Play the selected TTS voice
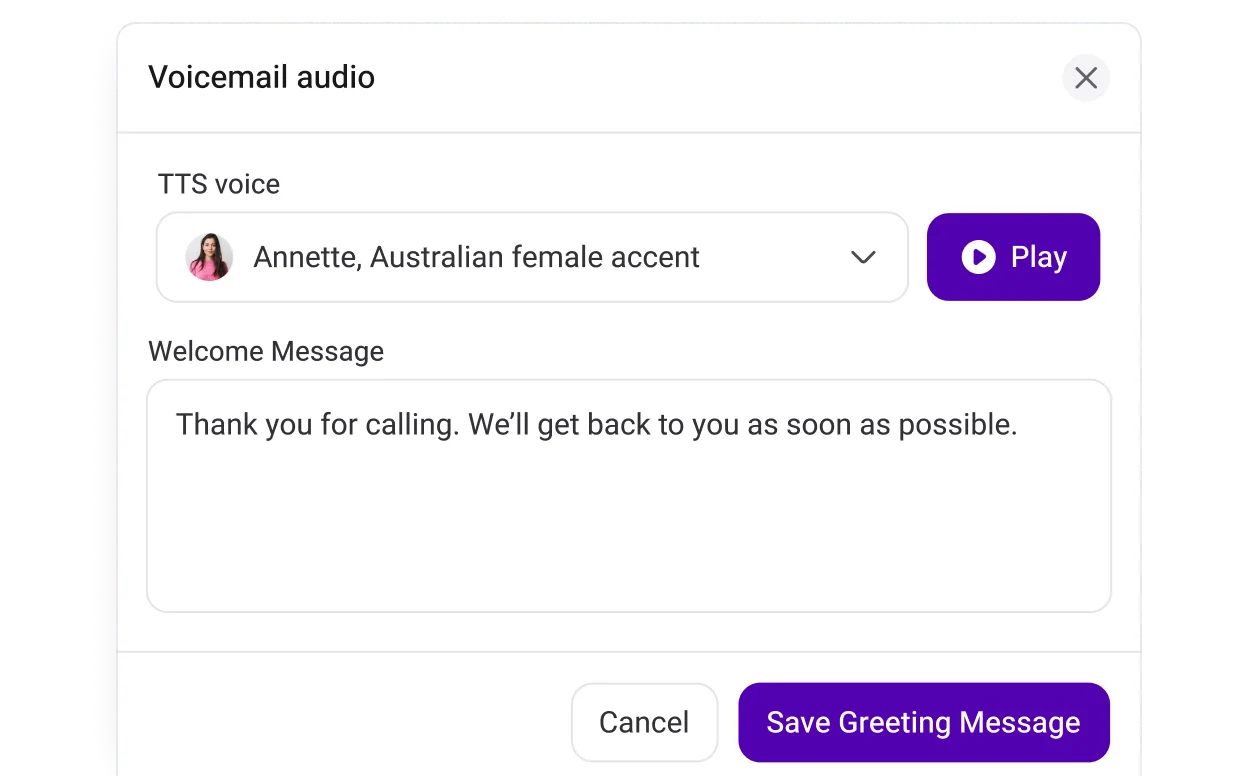Viewport: 1256px width, 776px height. point(1013,257)
